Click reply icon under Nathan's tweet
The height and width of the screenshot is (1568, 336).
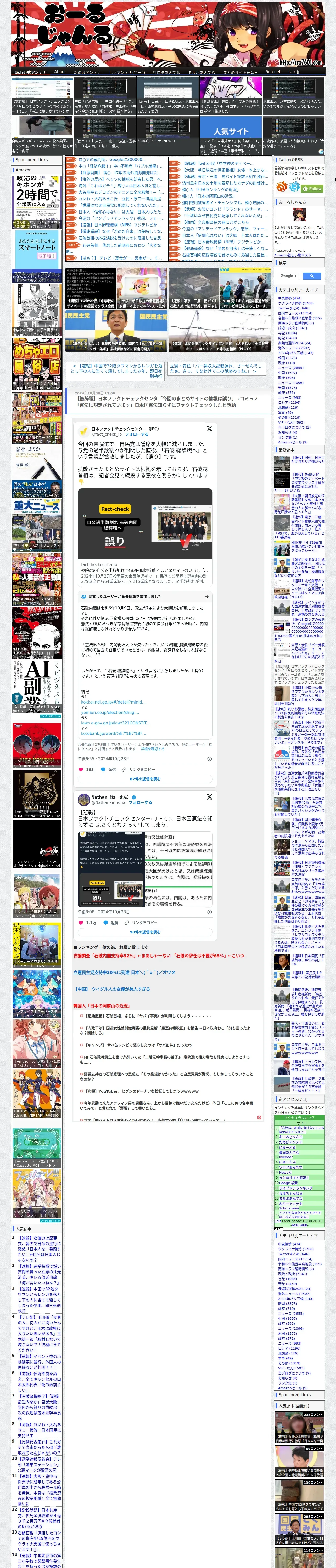pos(105,922)
